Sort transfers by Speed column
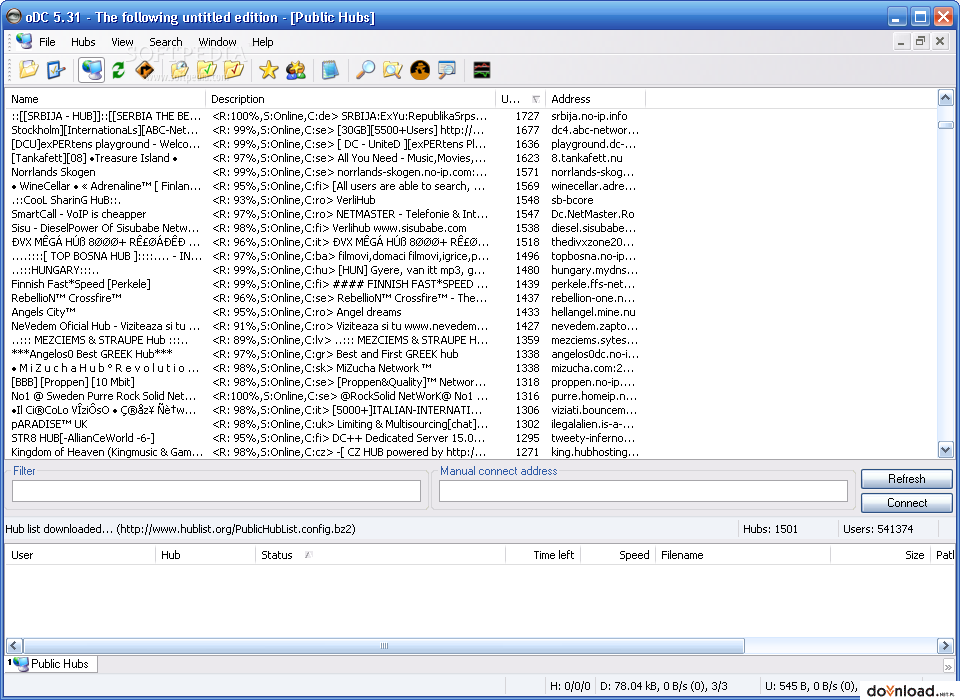The height and width of the screenshot is (700, 960). 618,555
